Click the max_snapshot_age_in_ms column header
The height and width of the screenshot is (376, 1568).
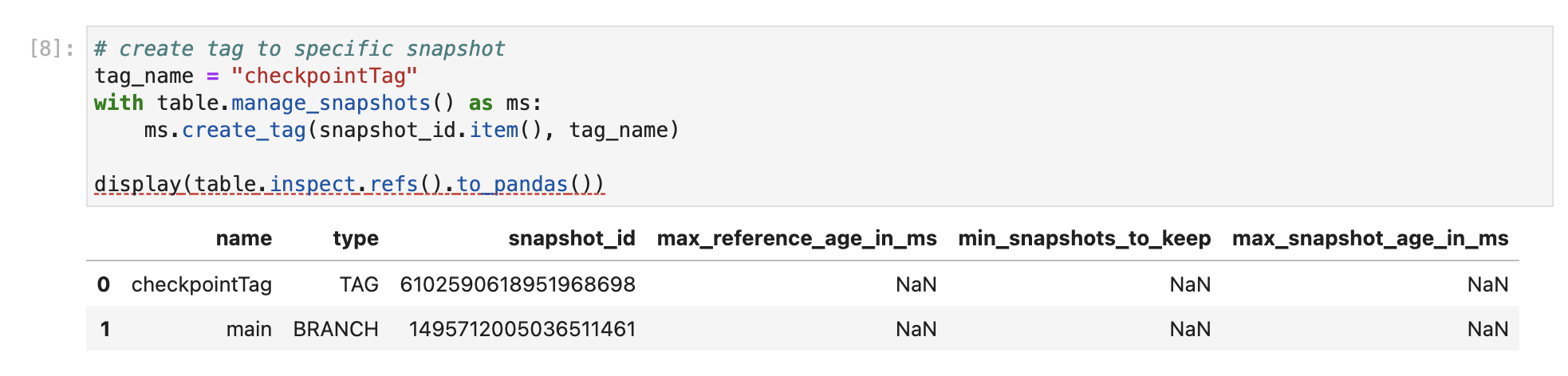1370,238
